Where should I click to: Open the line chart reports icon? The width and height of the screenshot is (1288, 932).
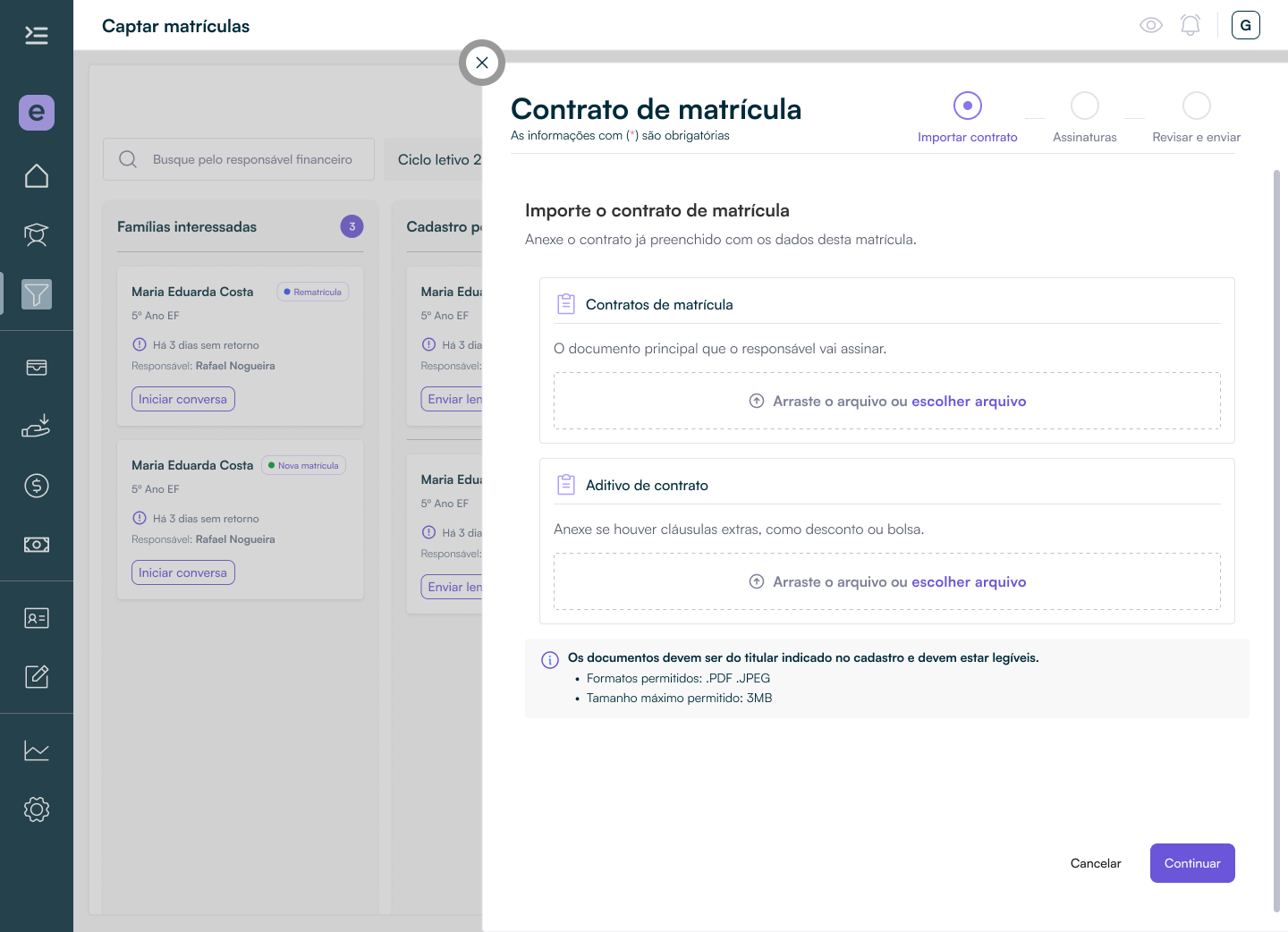tap(37, 750)
